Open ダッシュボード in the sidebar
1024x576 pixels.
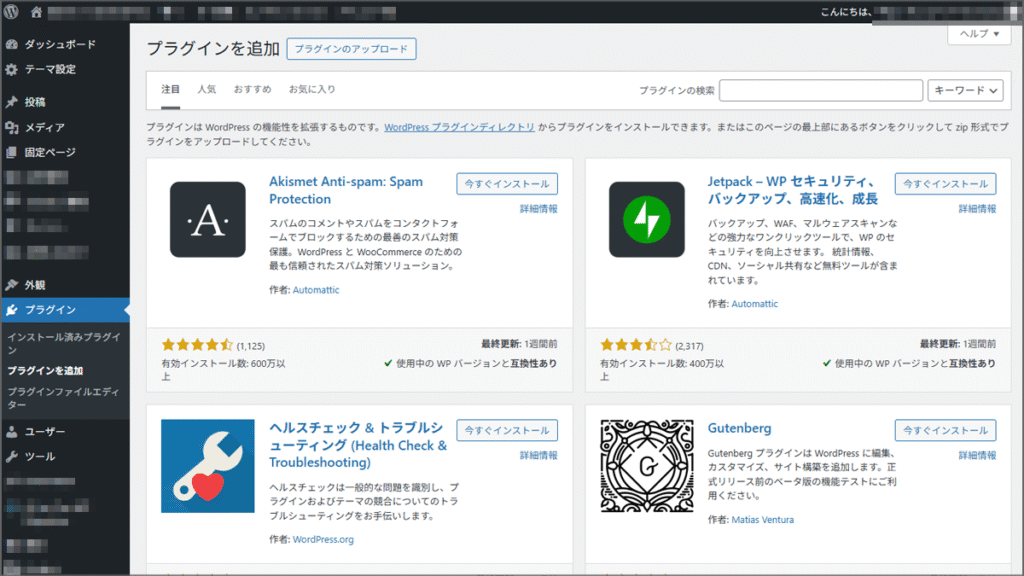pos(60,44)
